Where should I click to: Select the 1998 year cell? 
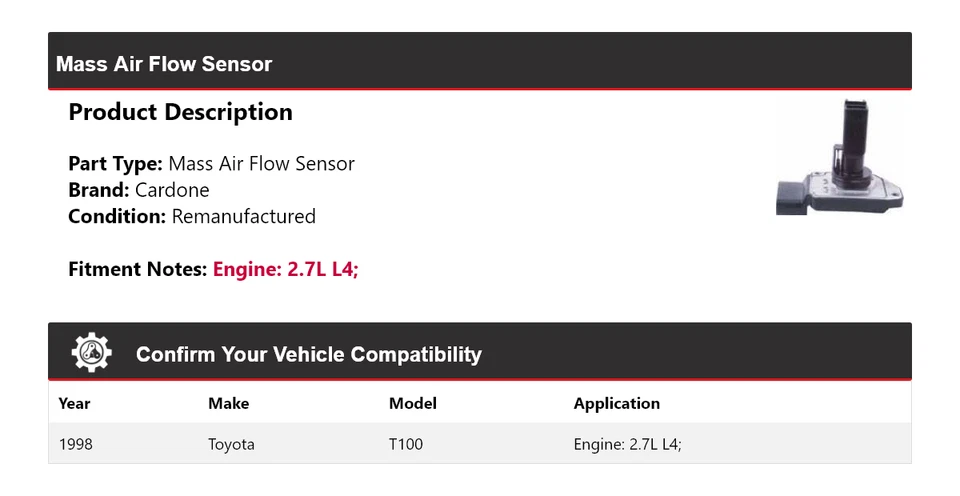coord(75,444)
